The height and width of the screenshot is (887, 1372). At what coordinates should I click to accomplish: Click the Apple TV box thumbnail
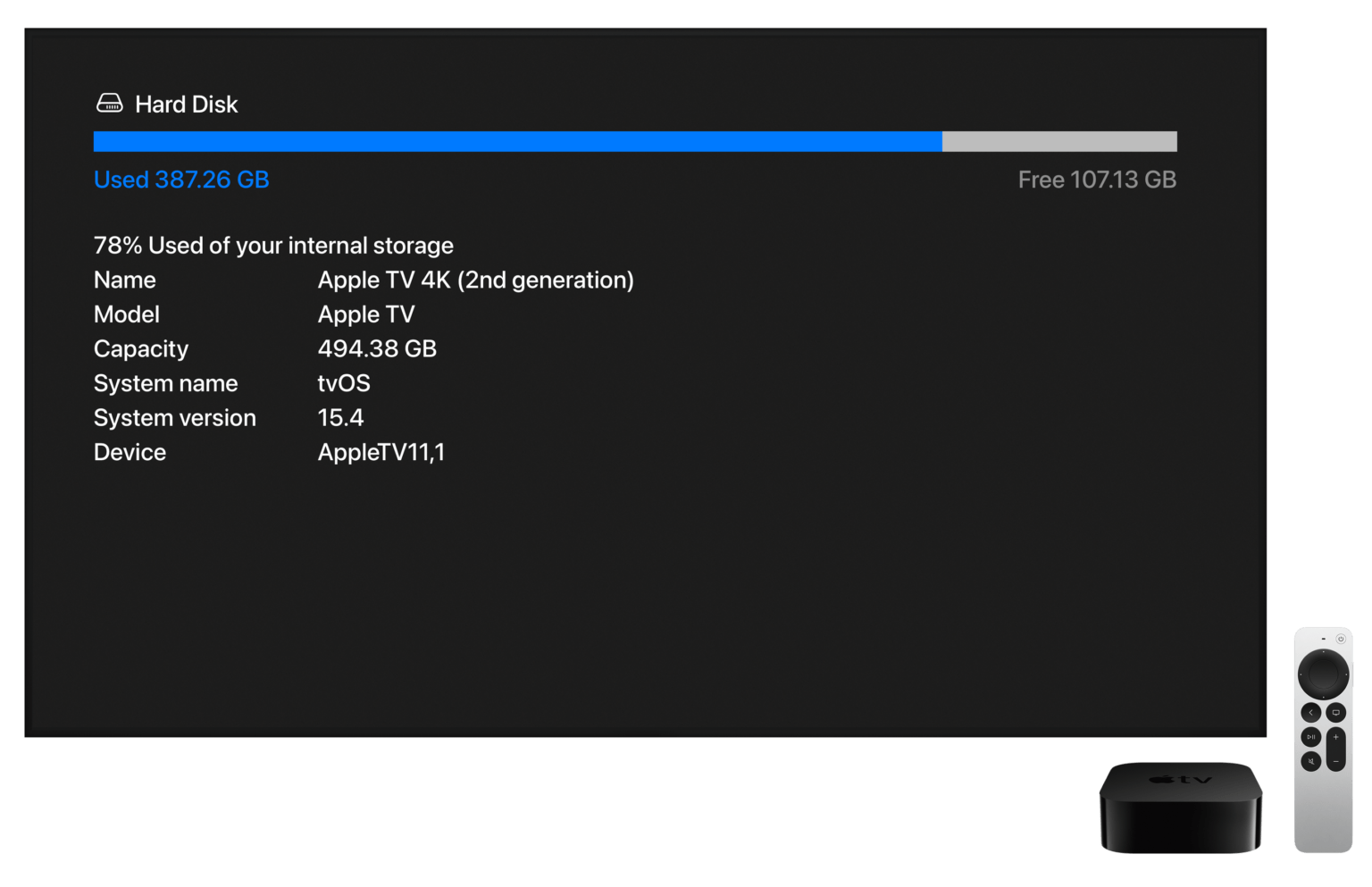(1179, 804)
